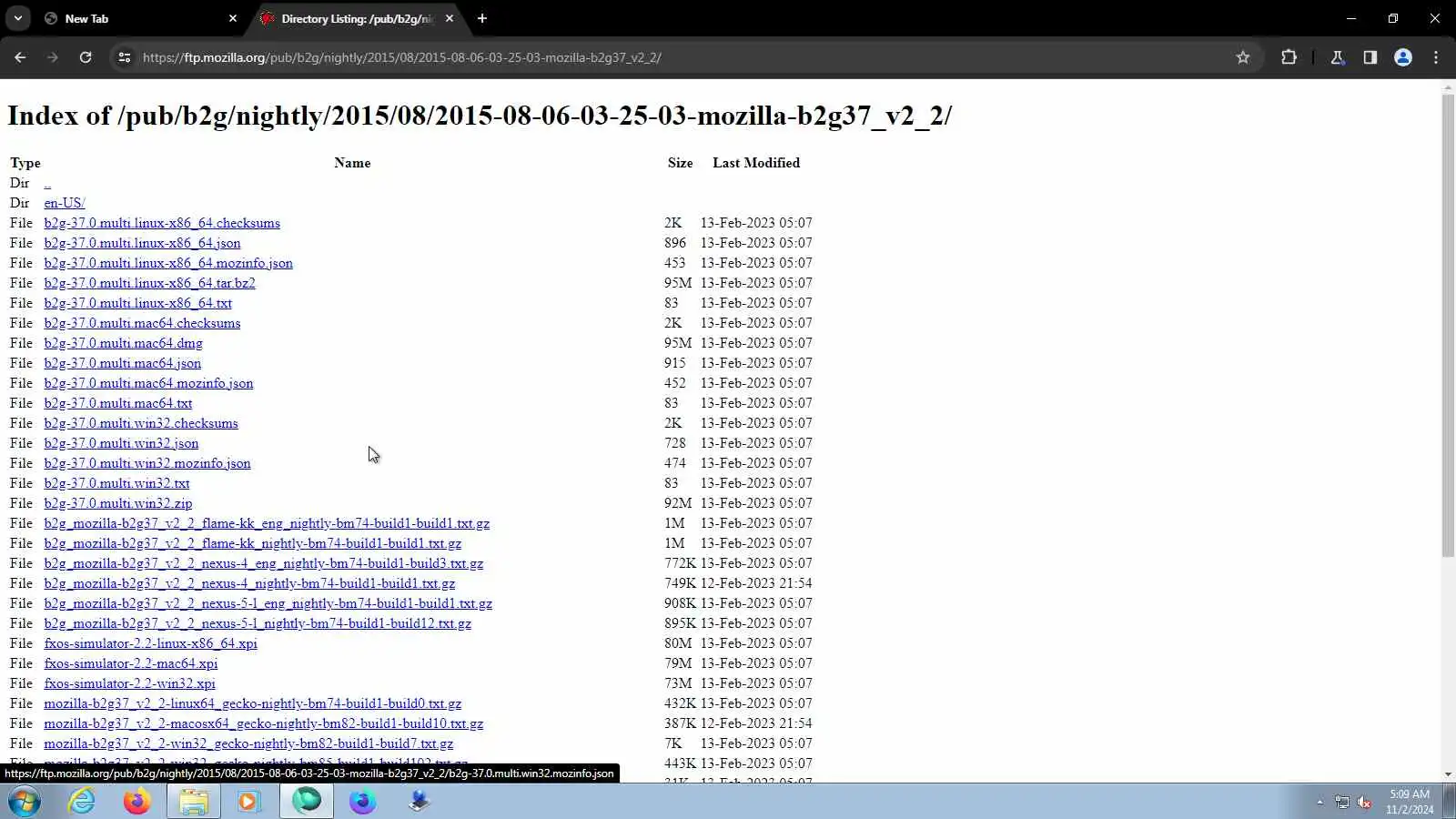The image size is (1456, 819).
Task: Open flame-kk_nightly-bm74 build1 txt.gz link
Action: 252,543
